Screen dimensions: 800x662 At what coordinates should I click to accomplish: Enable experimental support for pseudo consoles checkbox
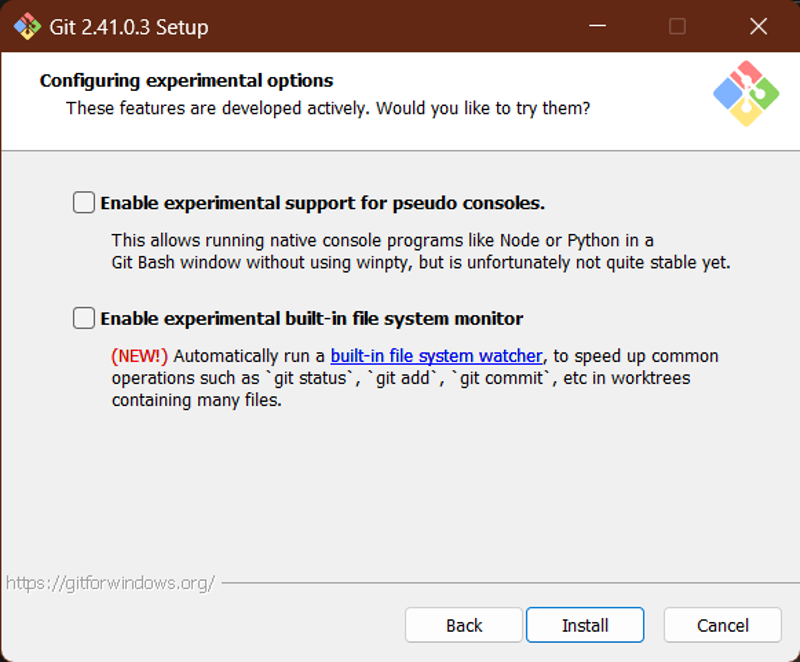coord(84,202)
